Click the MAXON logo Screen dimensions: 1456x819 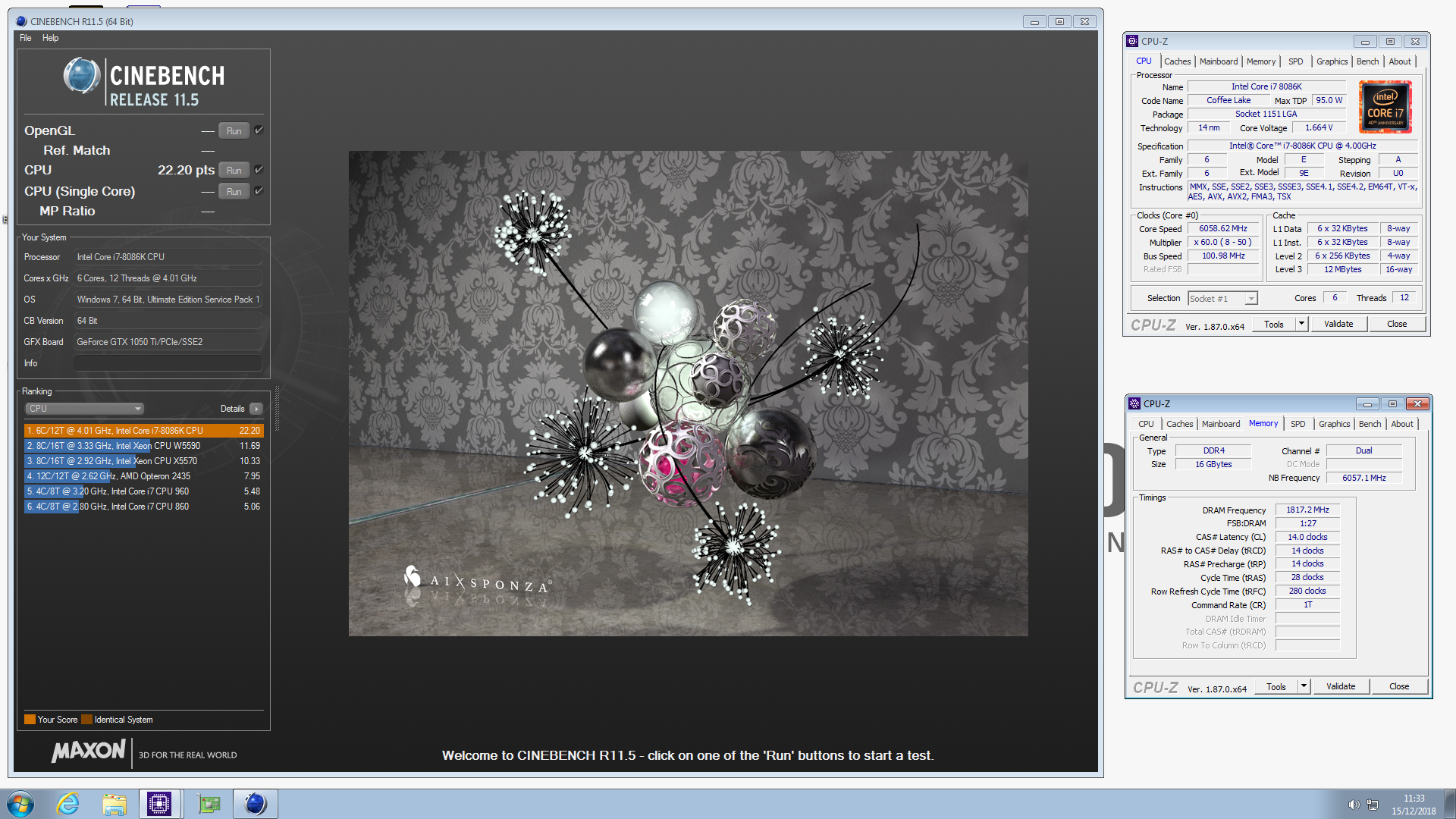point(89,751)
